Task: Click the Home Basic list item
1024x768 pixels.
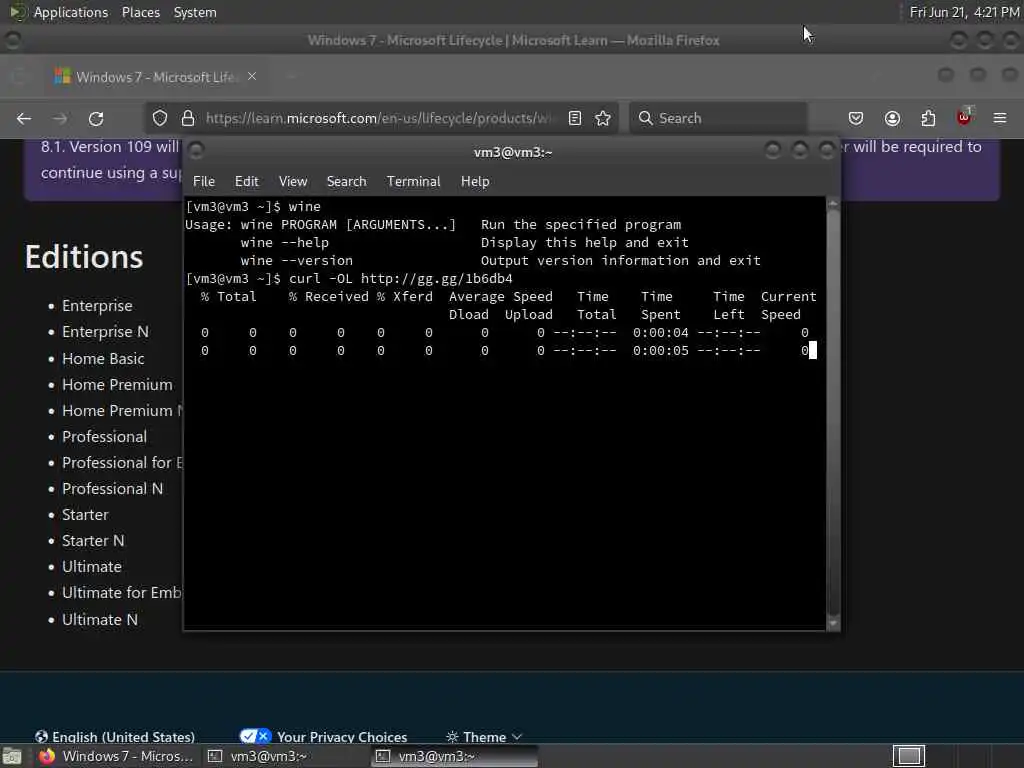Action: [x=103, y=359]
